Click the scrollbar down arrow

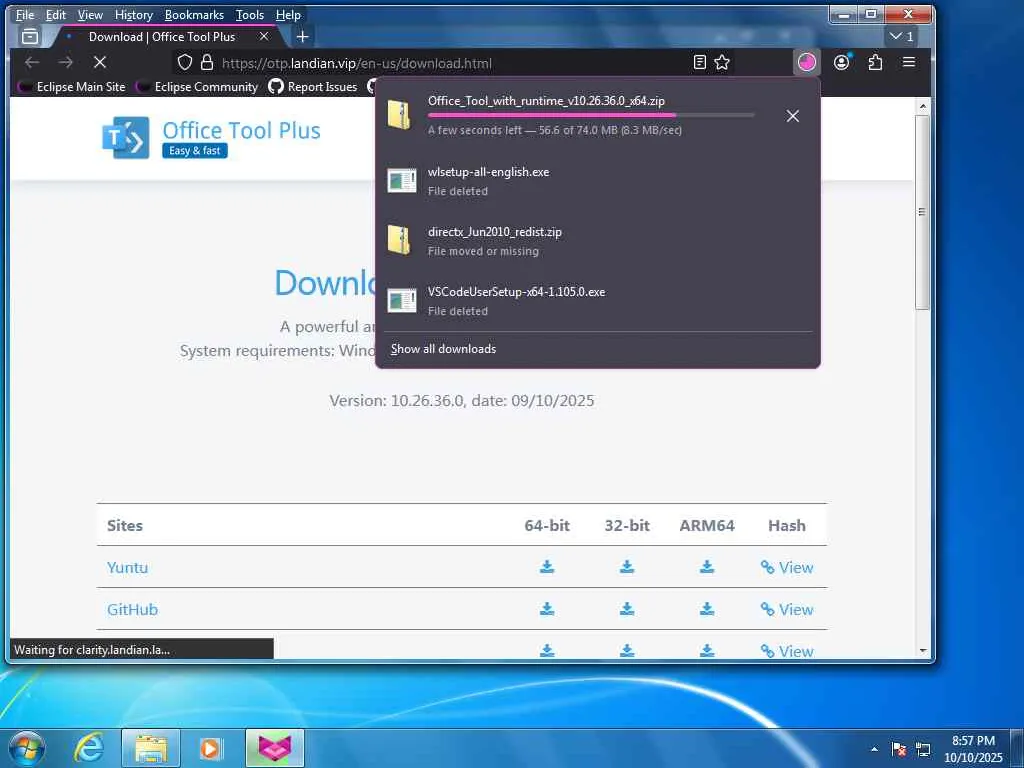point(922,650)
